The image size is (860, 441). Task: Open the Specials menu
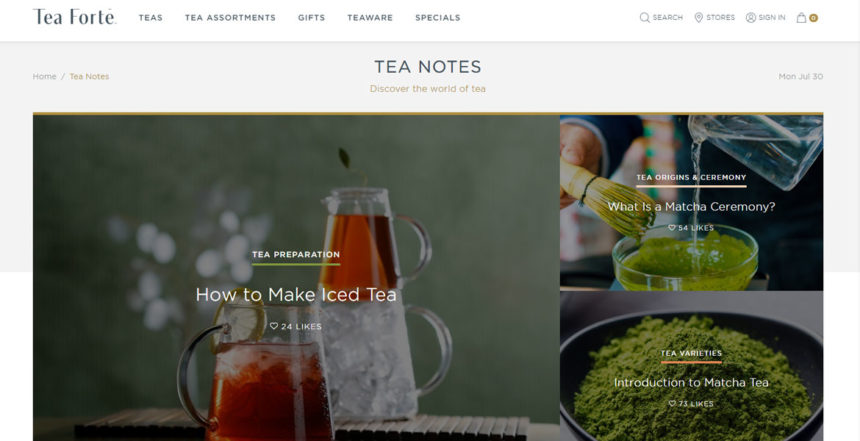pyautogui.click(x=438, y=18)
